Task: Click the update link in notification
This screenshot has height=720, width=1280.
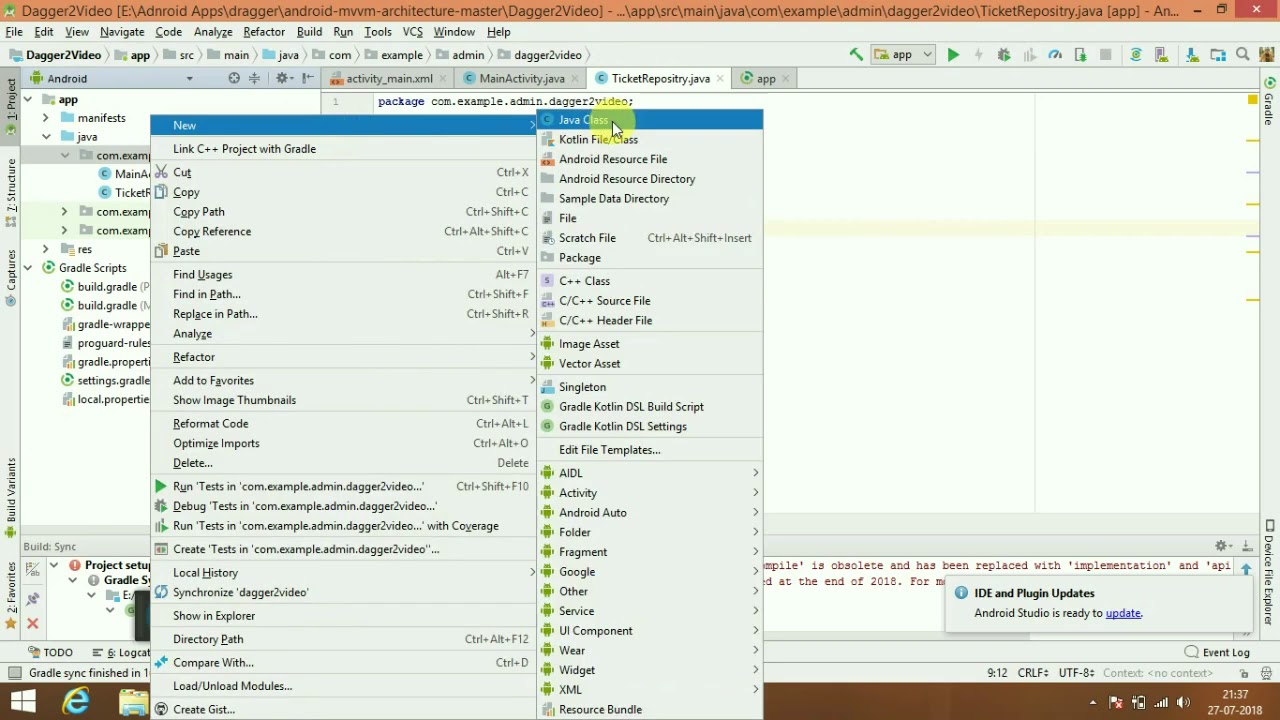Action: pos(1123,613)
